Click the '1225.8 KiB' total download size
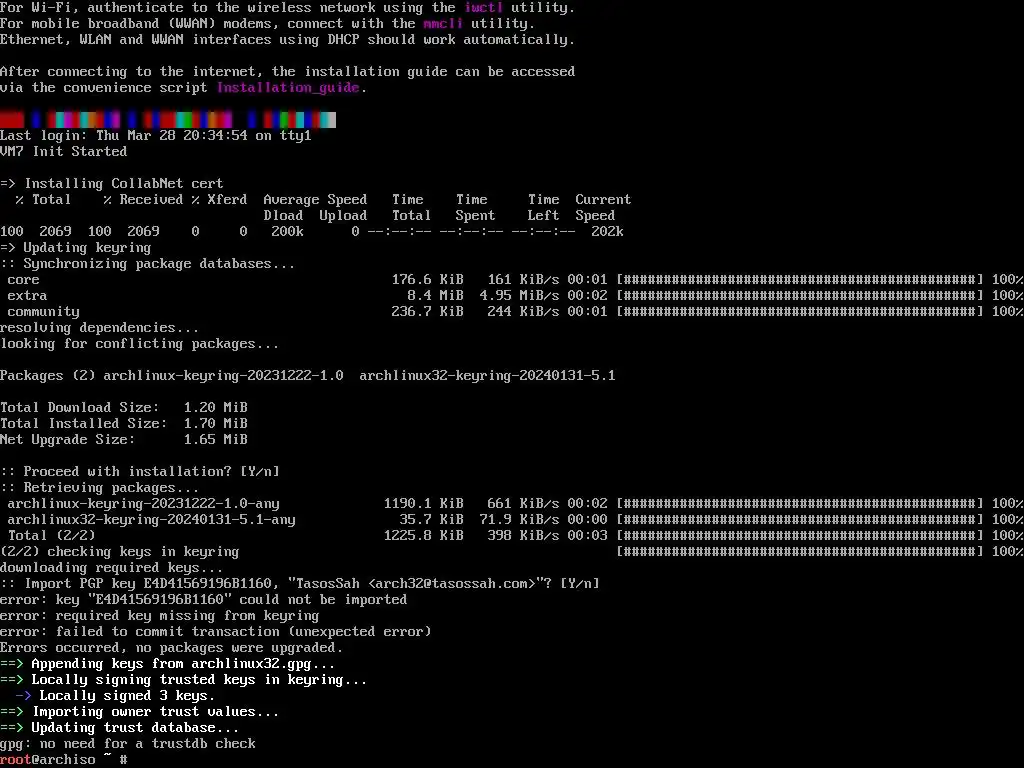The height and width of the screenshot is (768, 1024). point(423,536)
